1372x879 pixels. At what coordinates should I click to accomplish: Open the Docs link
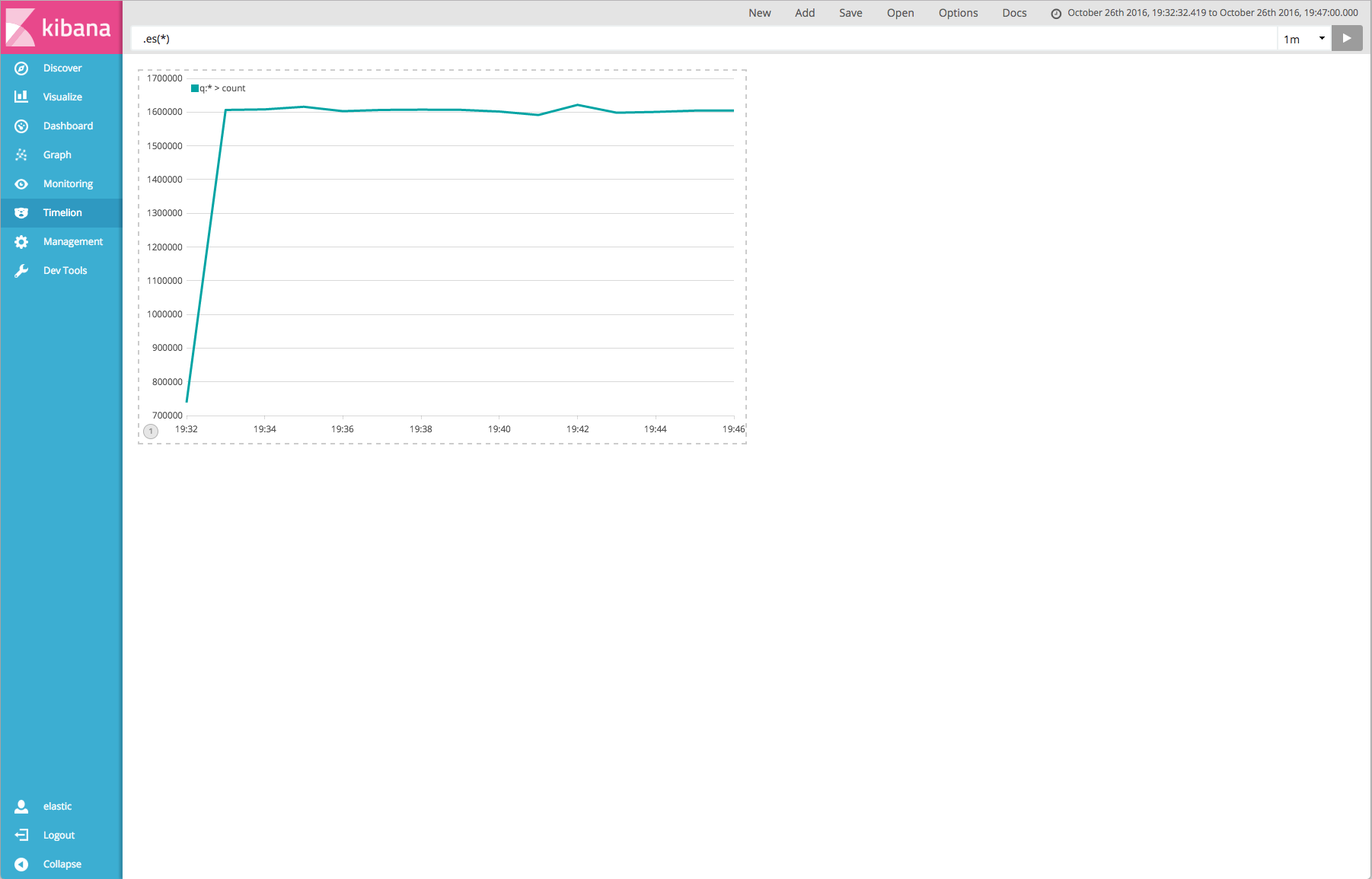point(1014,13)
